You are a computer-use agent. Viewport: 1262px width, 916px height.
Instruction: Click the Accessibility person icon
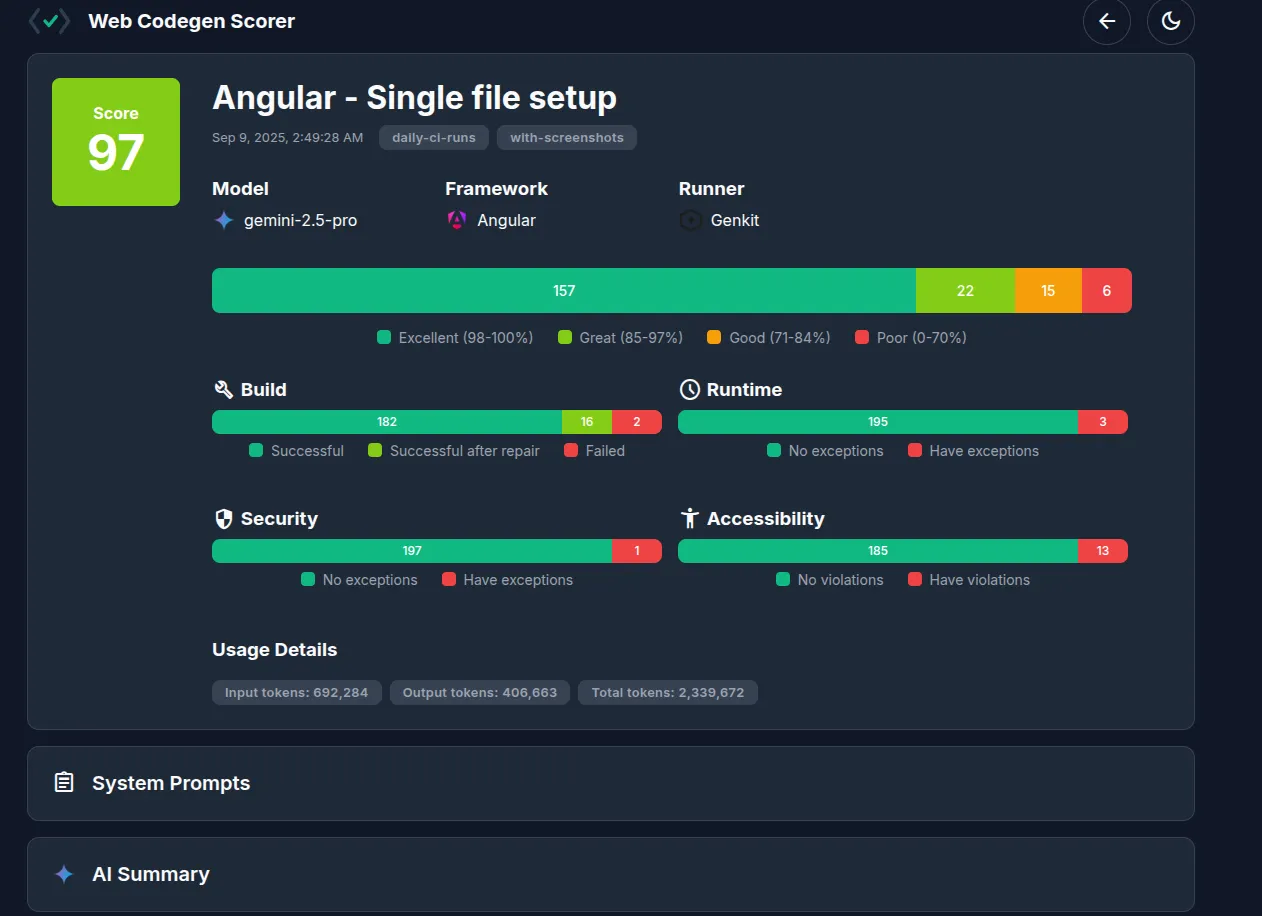point(689,519)
